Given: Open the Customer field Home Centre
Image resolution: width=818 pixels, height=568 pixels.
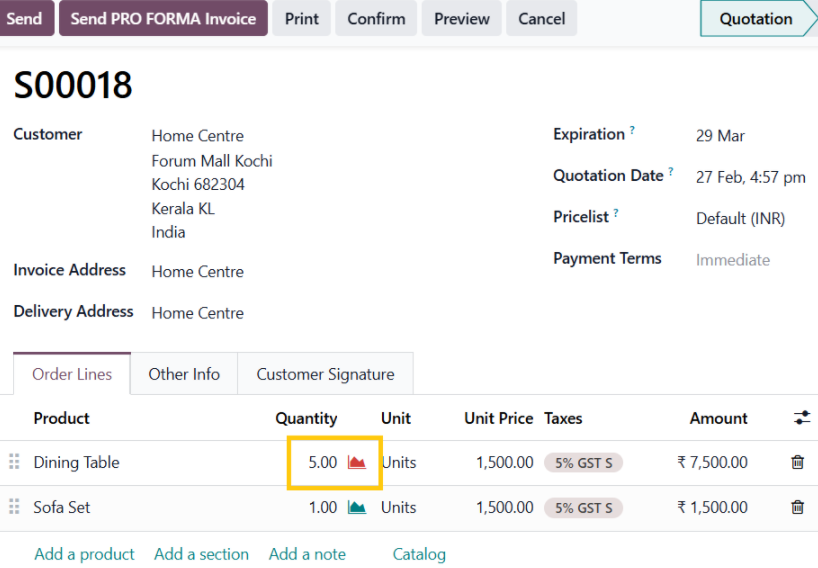Looking at the screenshot, I should (x=197, y=136).
